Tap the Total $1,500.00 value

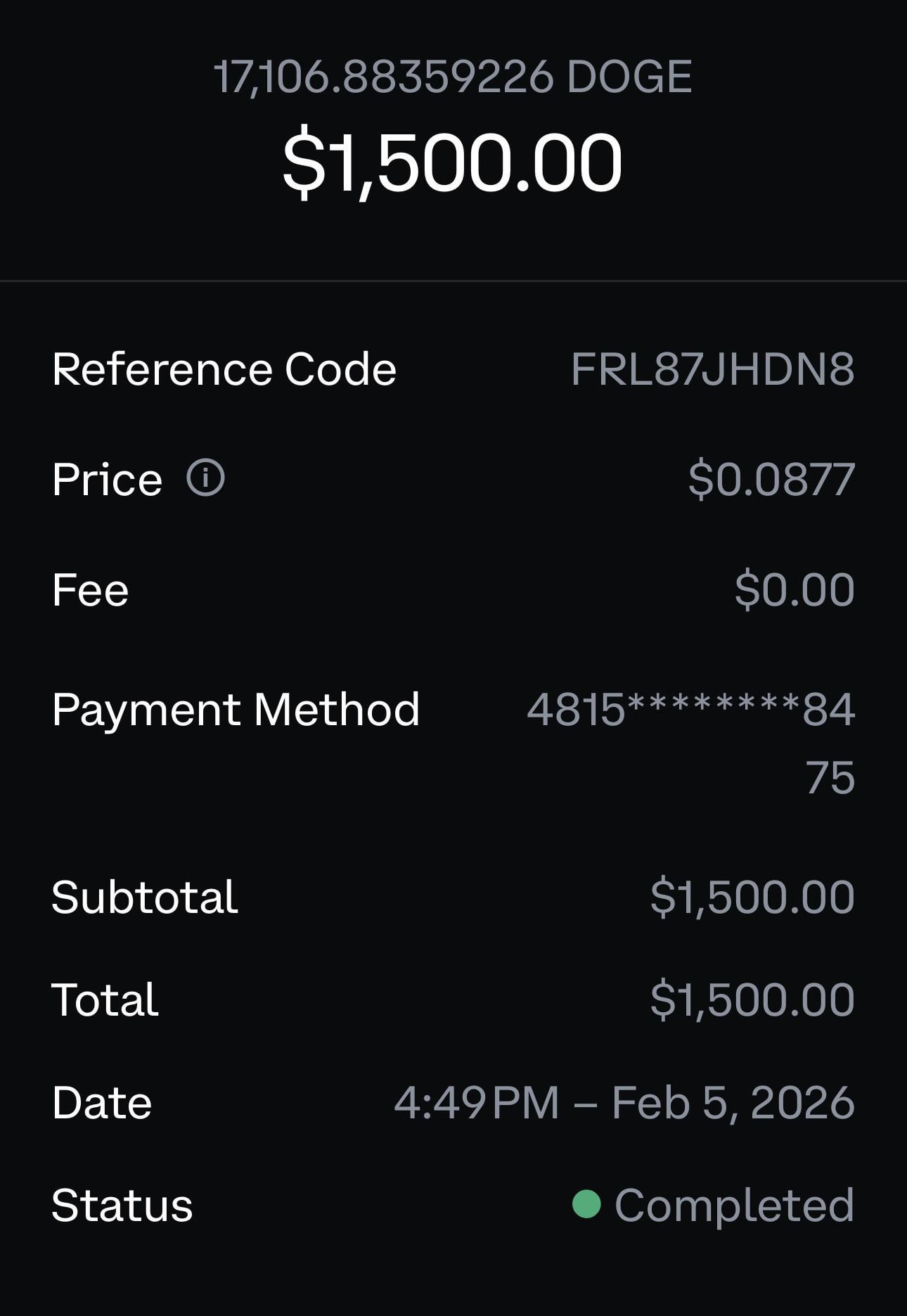[752, 999]
